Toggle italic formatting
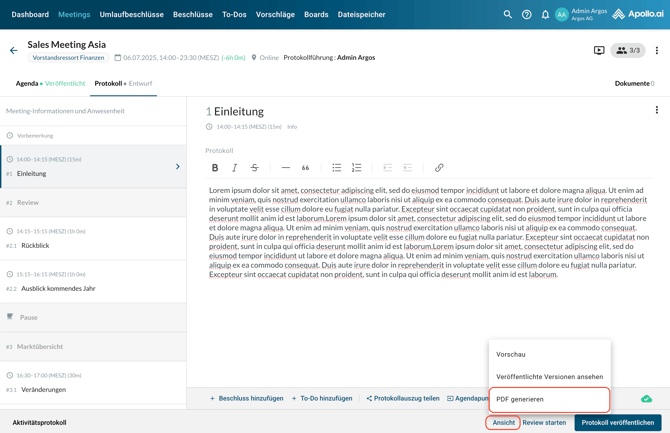The height and width of the screenshot is (433, 670). 235,168
